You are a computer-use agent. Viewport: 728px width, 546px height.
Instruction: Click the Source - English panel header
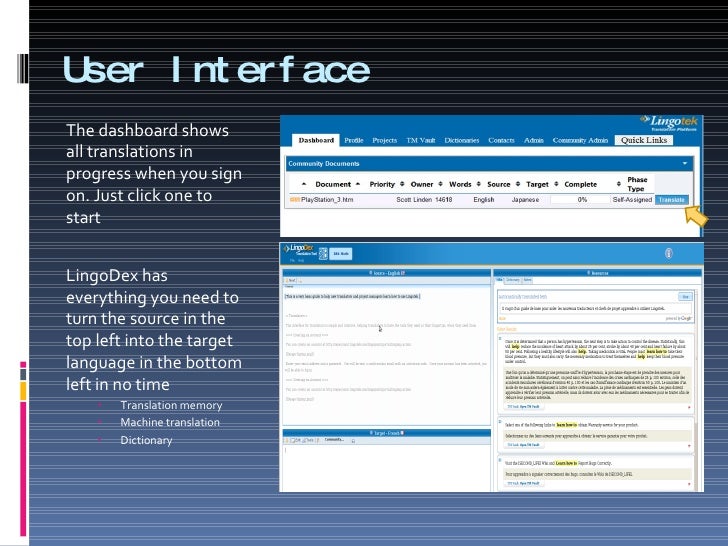tap(386, 273)
